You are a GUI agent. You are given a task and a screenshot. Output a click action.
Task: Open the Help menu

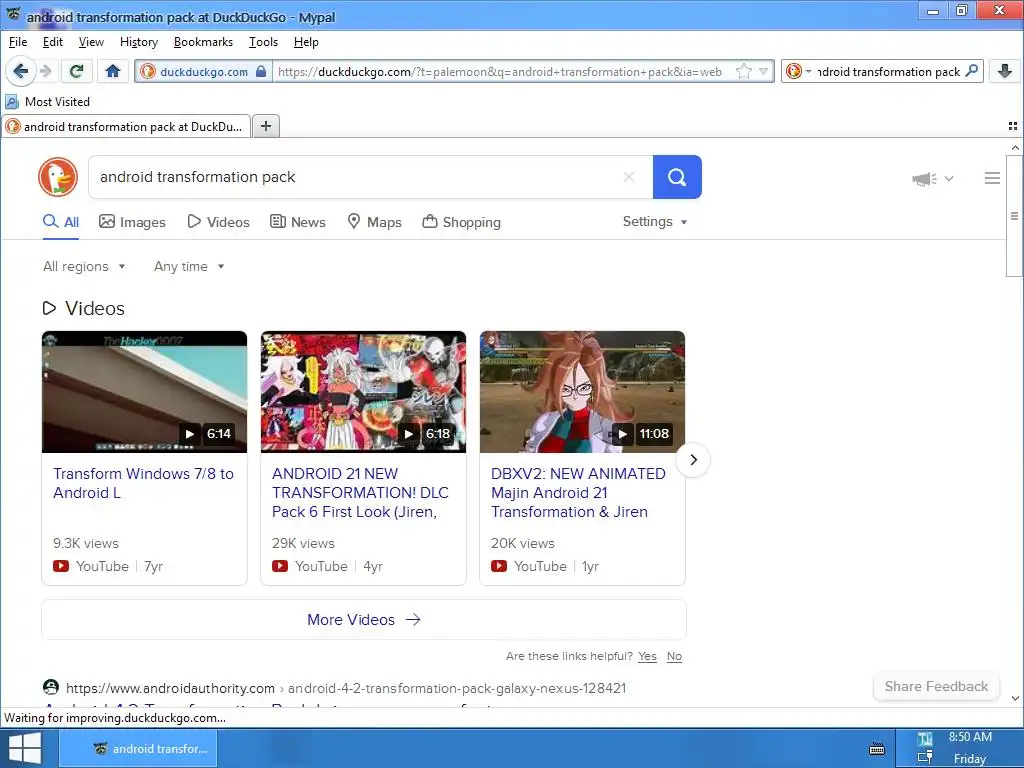(x=306, y=42)
